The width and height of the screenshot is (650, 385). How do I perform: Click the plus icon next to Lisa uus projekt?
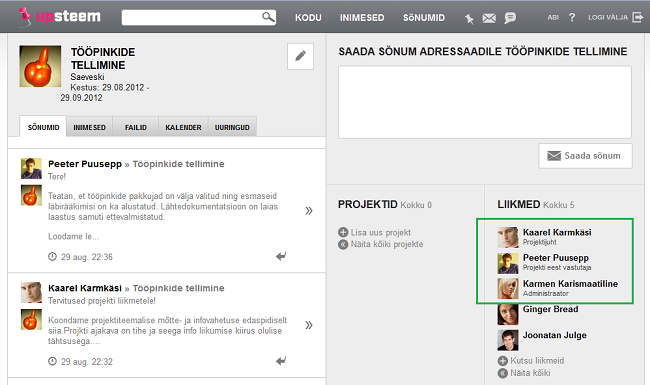pyautogui.click(x=343, y=232)
